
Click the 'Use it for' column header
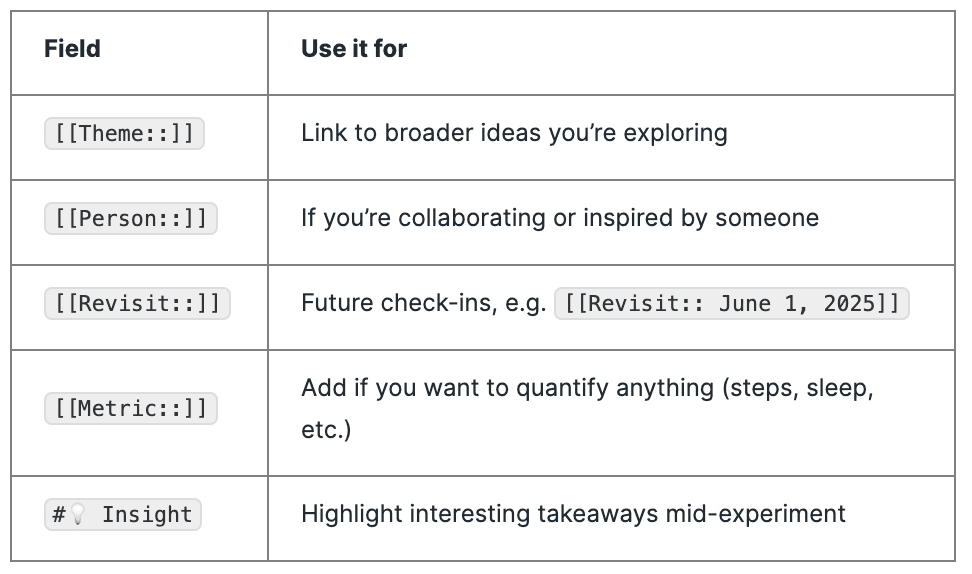354,48
